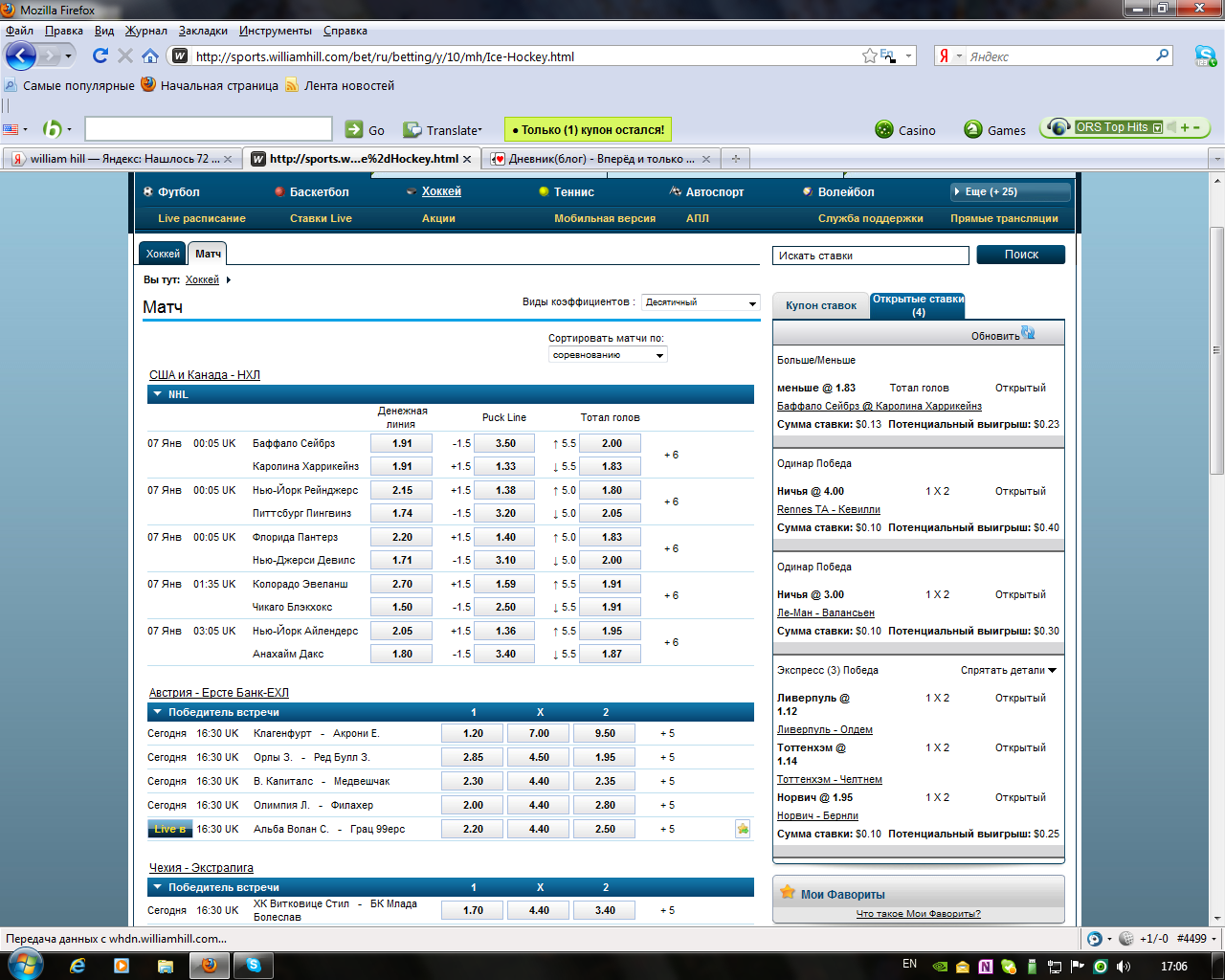Open the Виды коэффициентов odds format dropdown

pos(701,302)
